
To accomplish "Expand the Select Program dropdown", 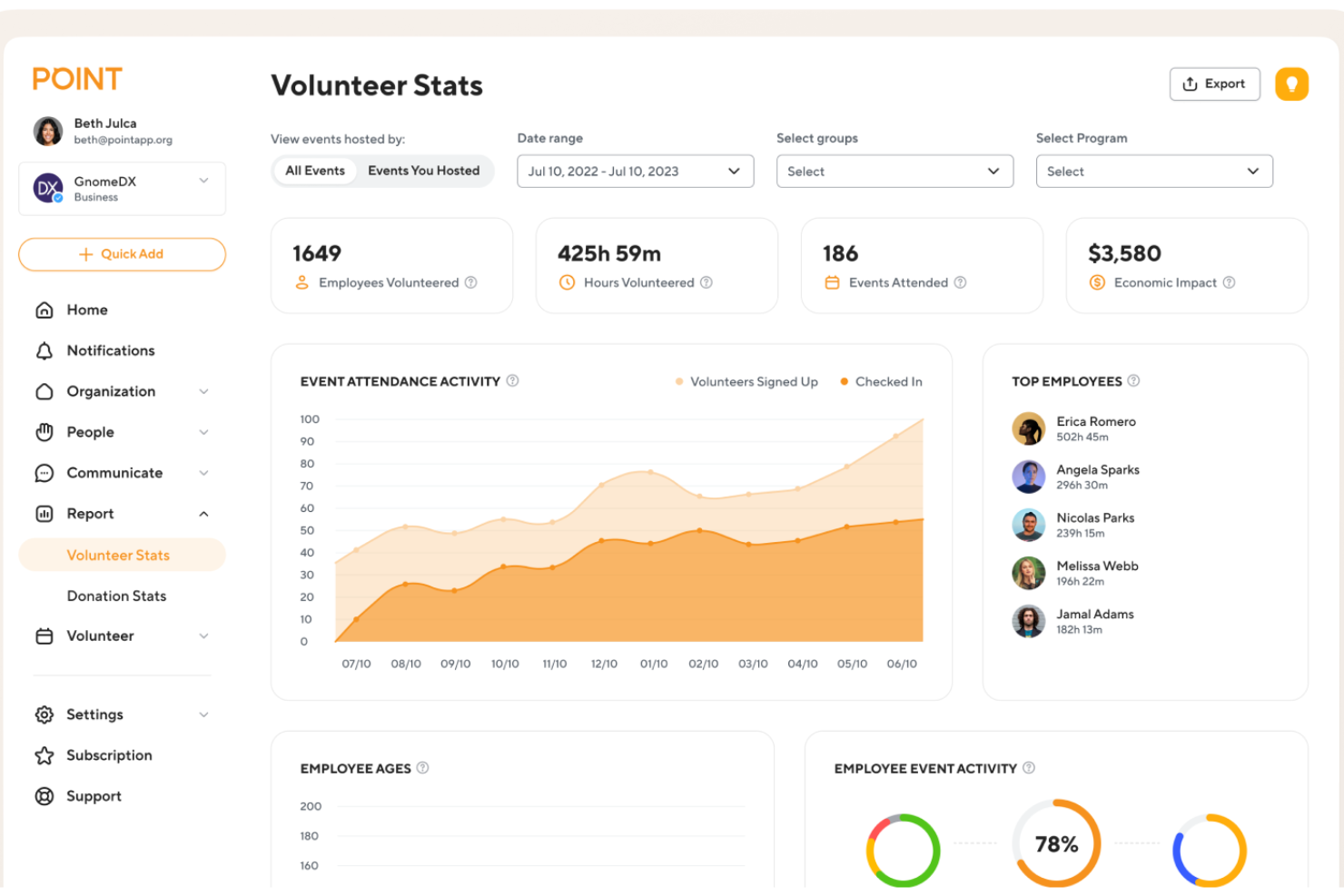I will point(1153,171).
